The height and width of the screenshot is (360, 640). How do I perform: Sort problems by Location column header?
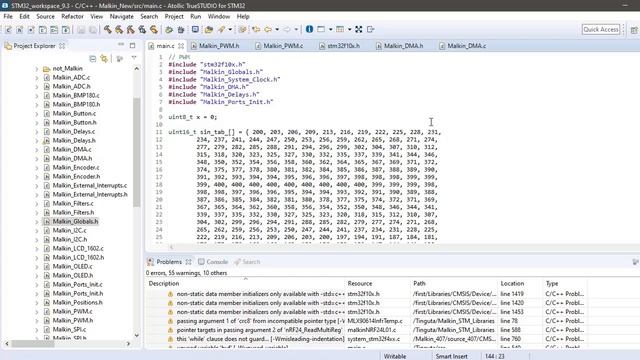520,283
